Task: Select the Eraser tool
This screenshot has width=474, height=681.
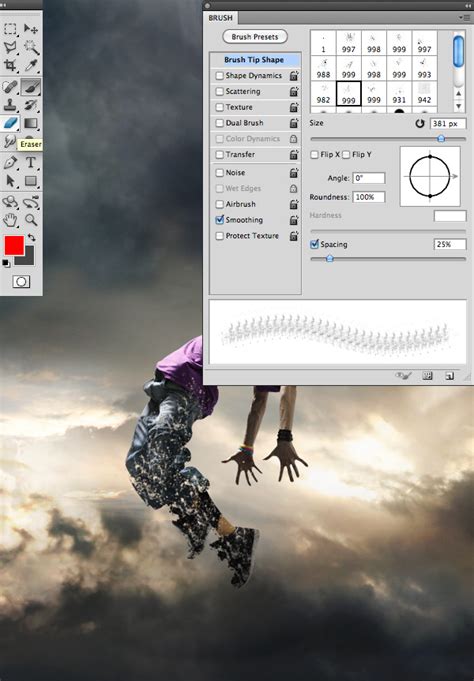Action: point(10,123)
